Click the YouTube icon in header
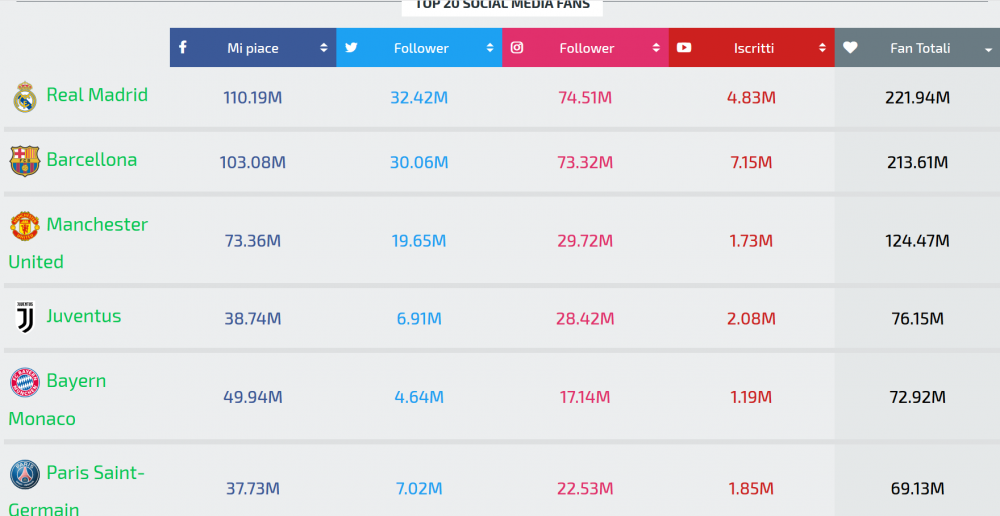 [x=684, y=47]
